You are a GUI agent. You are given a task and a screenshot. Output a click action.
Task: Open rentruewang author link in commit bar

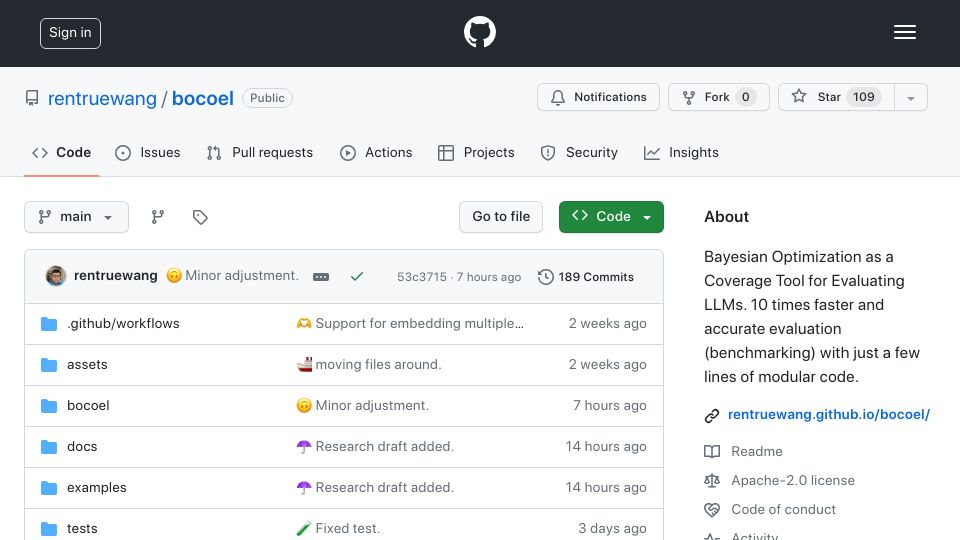tap(116, 276)
